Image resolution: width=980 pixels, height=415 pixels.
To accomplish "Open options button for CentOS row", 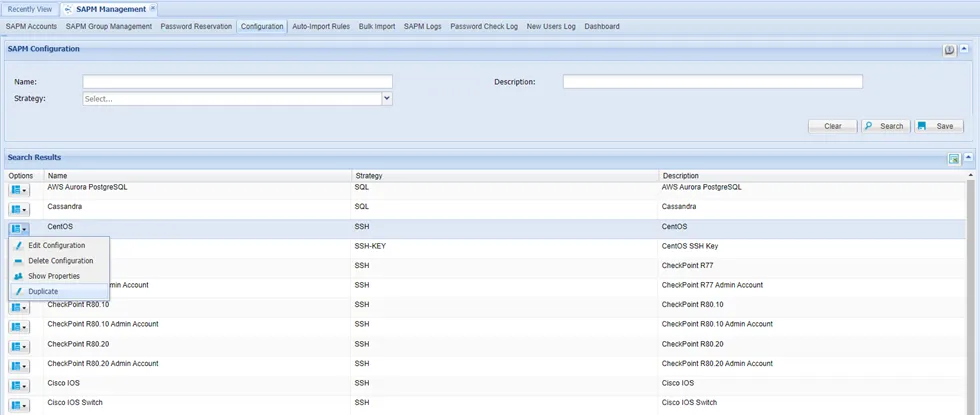I will (20, 229).
